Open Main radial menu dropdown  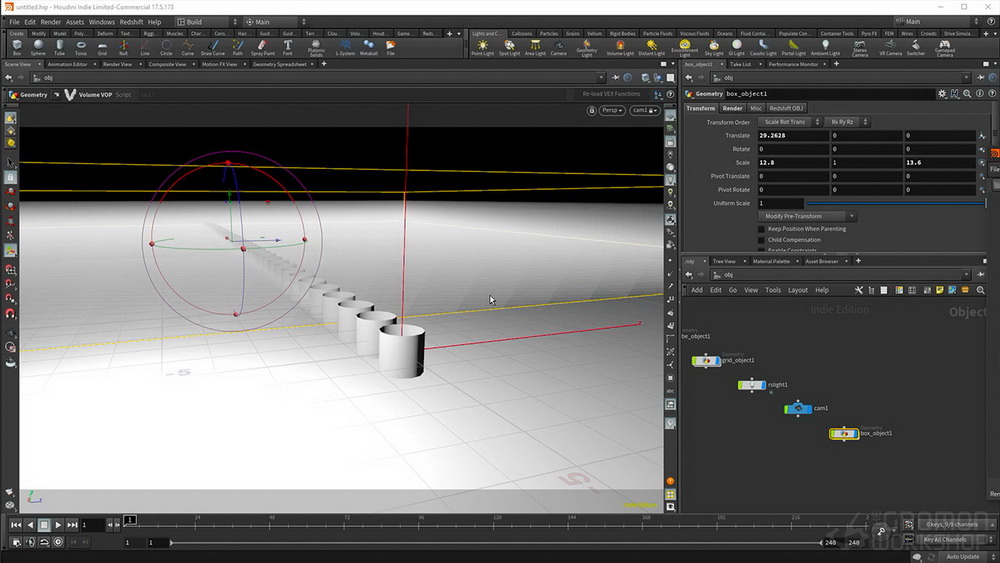click(275, 22)
